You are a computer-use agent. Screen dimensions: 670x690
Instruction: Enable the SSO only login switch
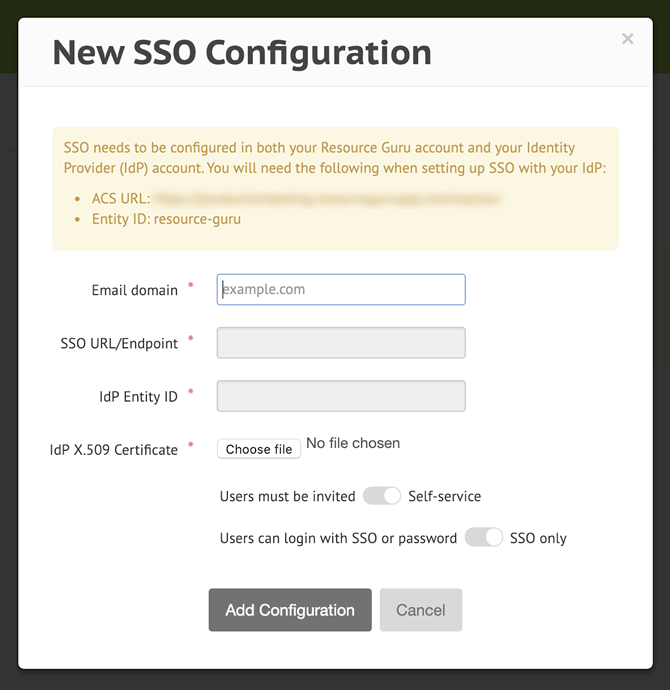tap(483, 537)
